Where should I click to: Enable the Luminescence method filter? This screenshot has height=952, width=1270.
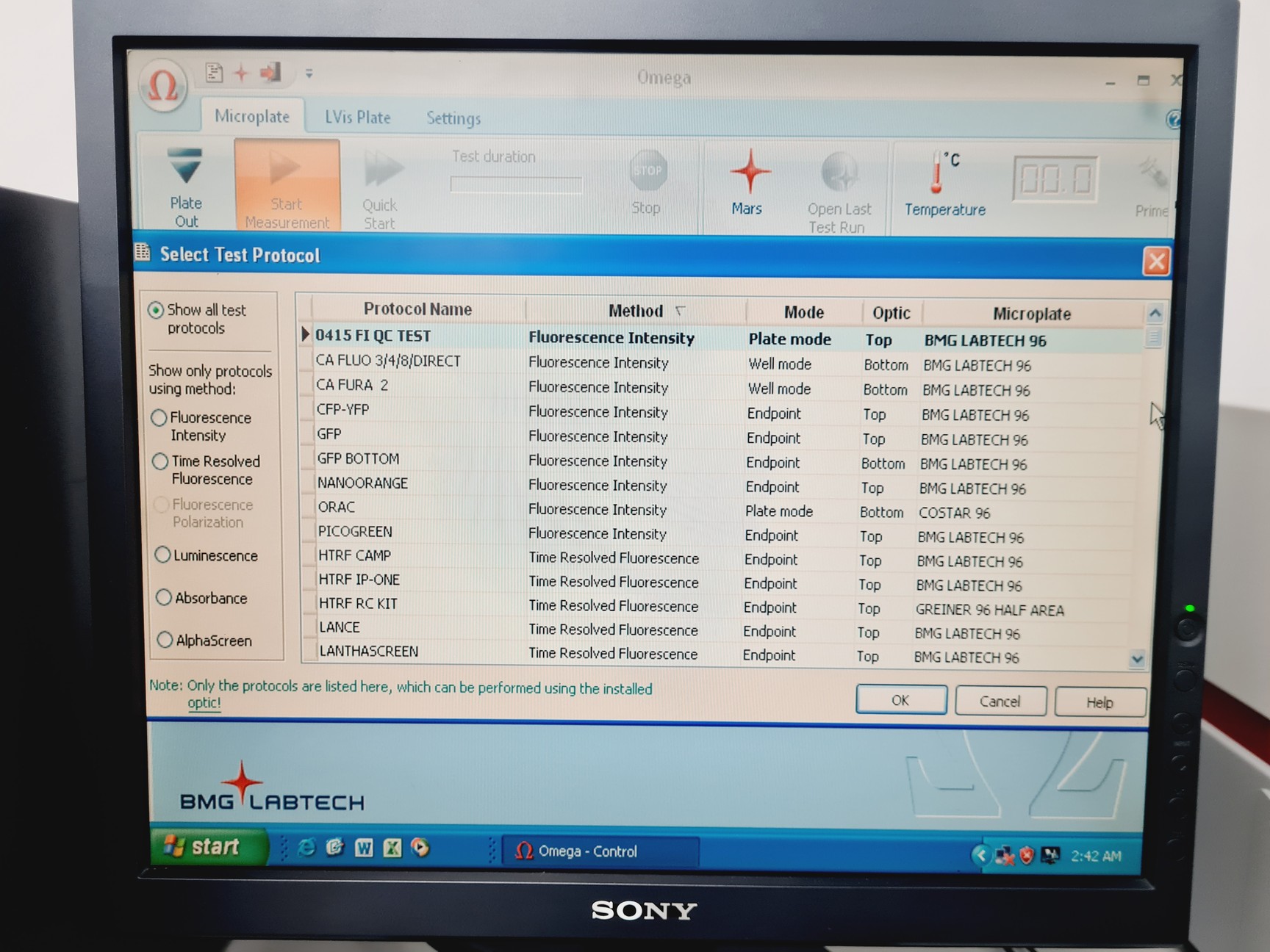click(162, 555)
